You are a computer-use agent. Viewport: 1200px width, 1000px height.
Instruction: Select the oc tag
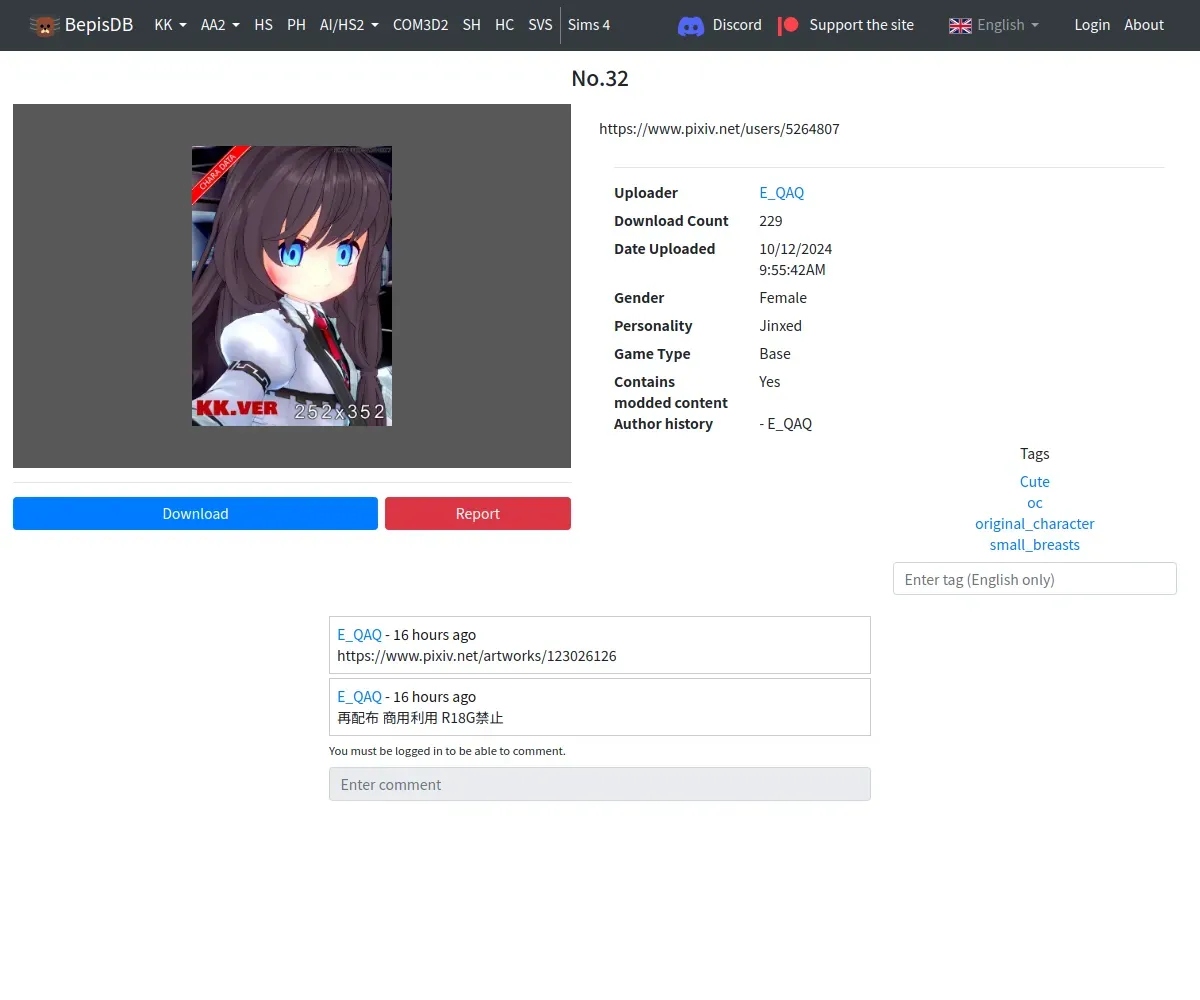pyautogui.click(x=1035, y=503)
